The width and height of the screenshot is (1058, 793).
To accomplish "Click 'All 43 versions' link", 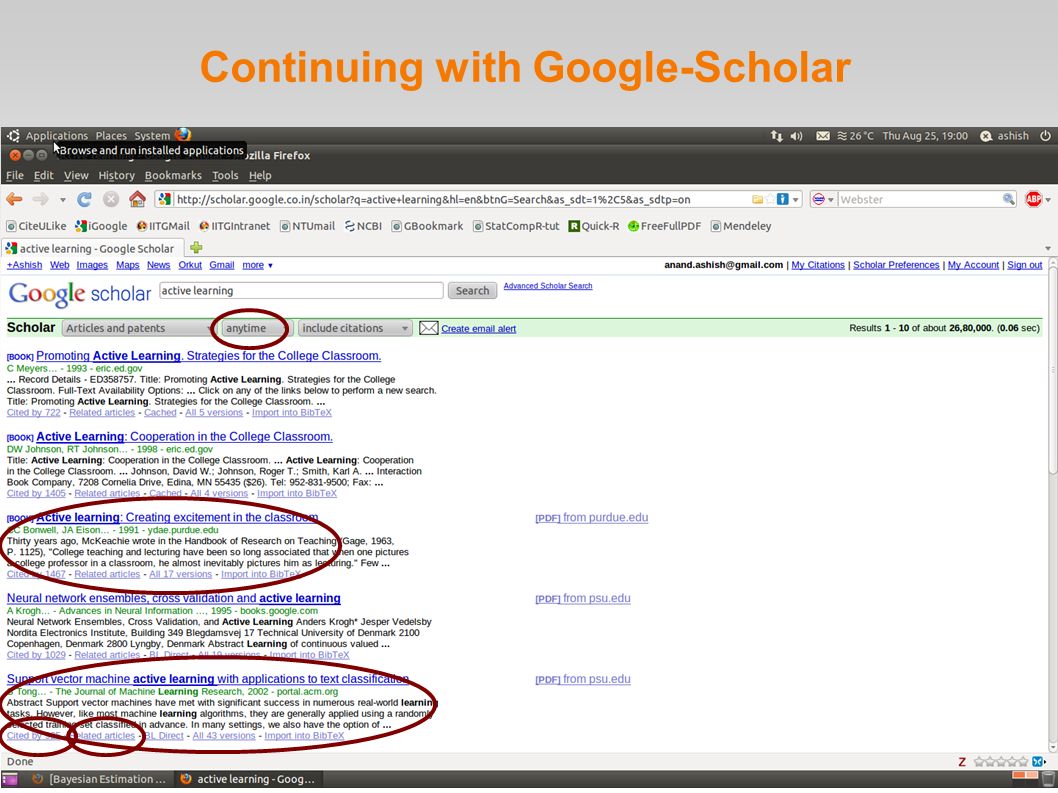I will pos(224,736).
